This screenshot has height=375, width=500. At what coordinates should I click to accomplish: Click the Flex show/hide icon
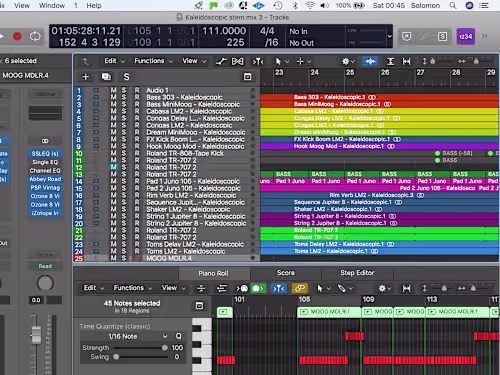(237, 61)
